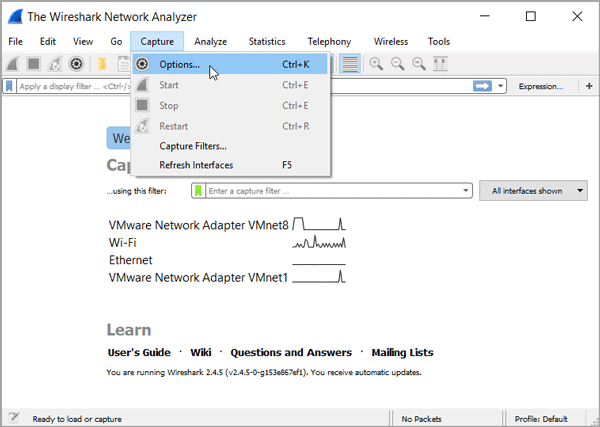Click the resize columns toolbar icon
Screen dimensions: 600x427
(x=440, y=64)
